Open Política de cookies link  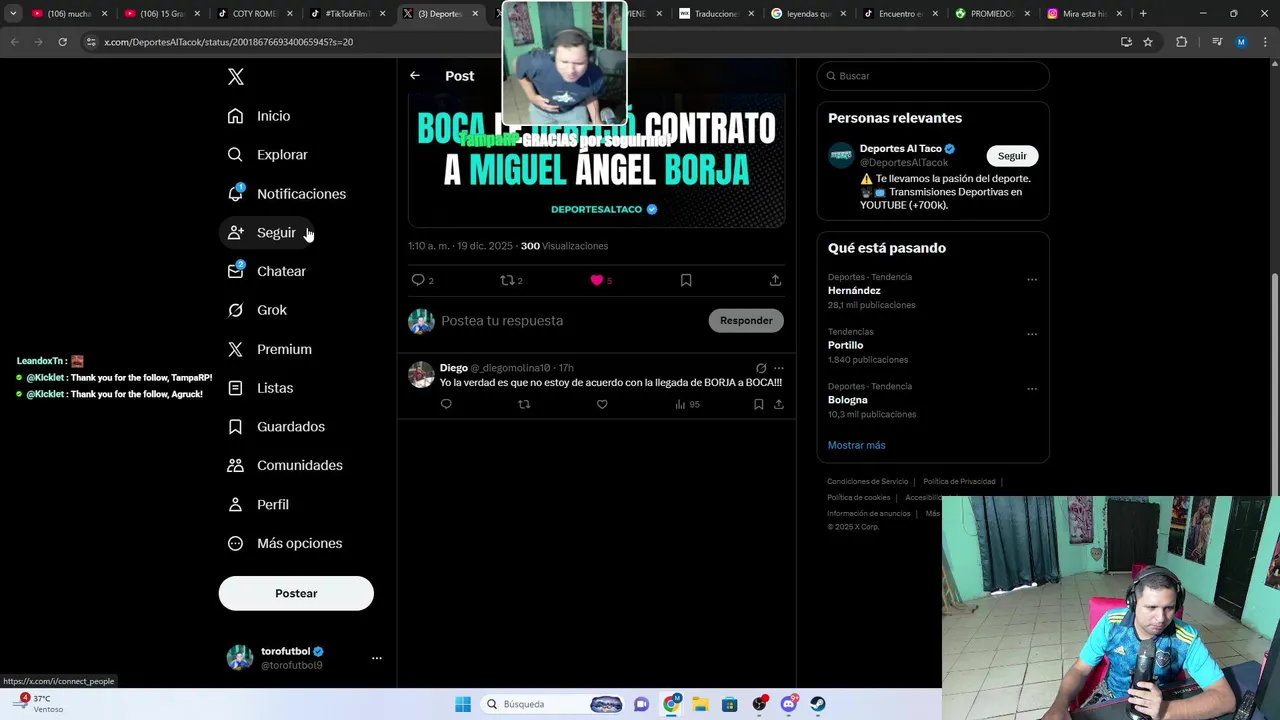coord(858,498)
